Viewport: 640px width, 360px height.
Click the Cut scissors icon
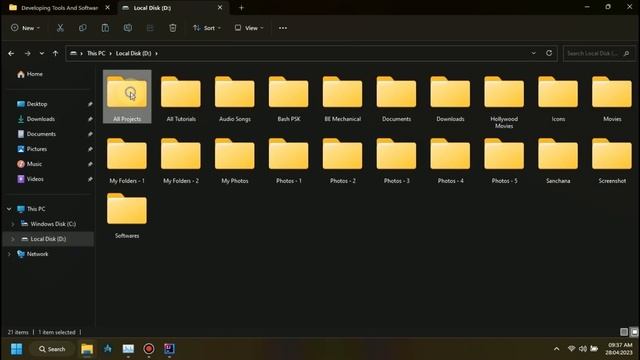click(60, 28)
